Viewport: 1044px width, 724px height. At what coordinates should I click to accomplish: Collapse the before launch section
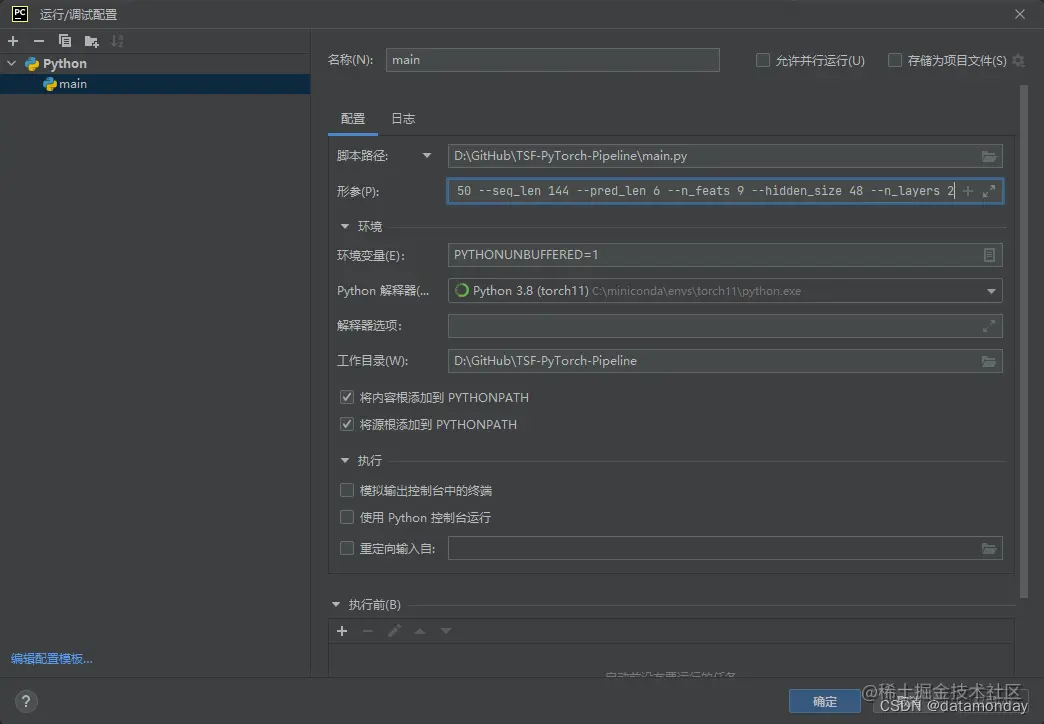(336, 605)
